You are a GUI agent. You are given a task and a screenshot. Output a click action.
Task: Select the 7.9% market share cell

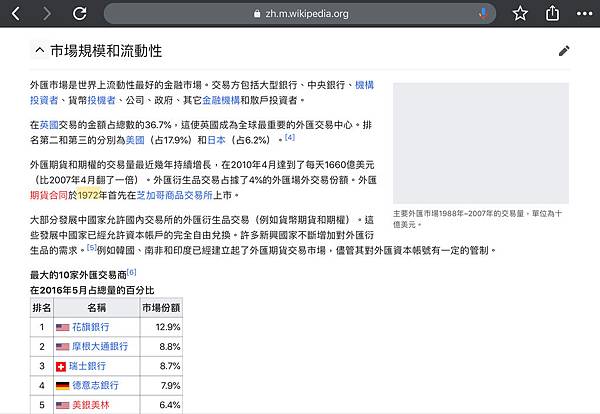[161, 385]
